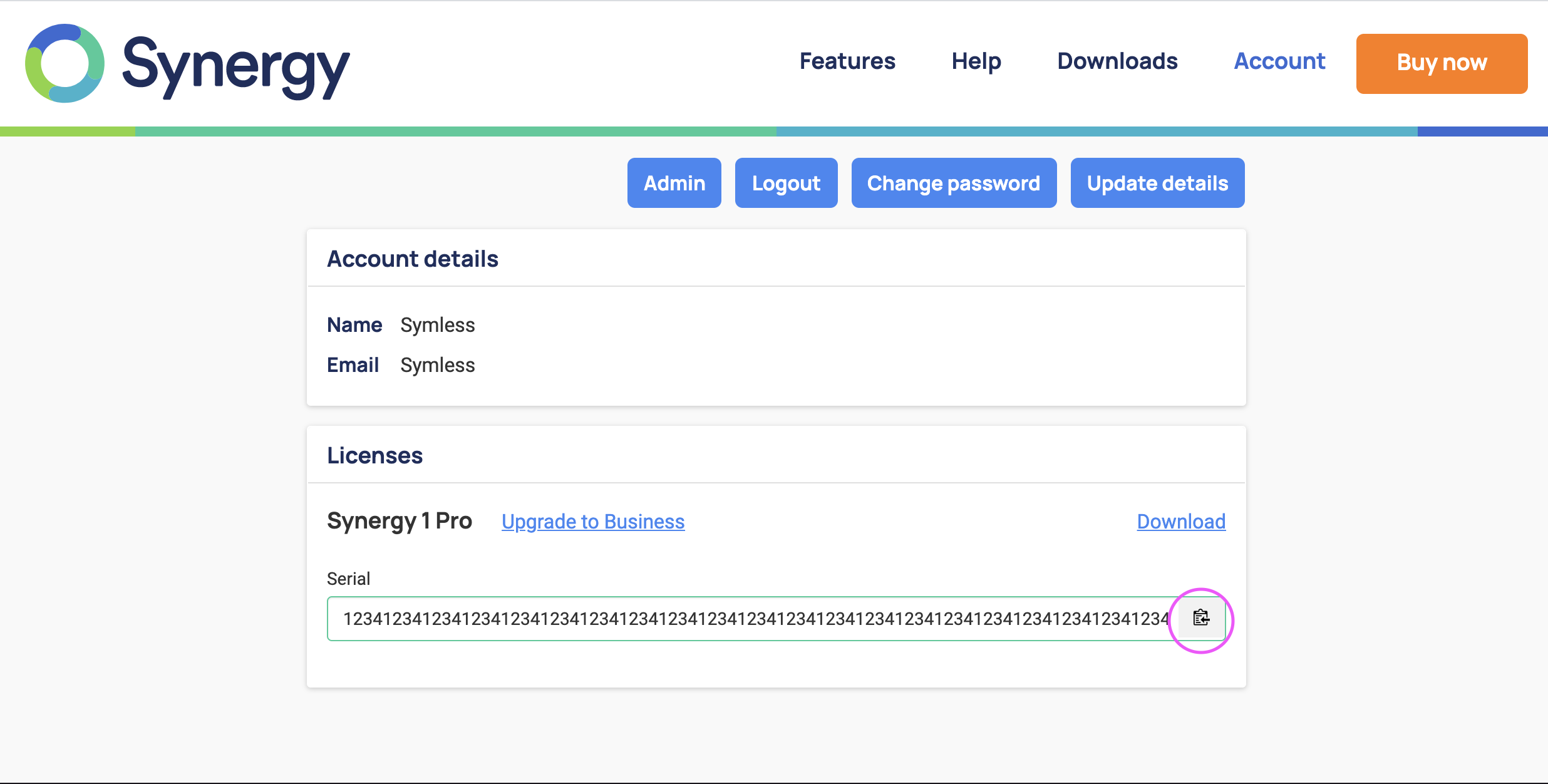Open Update details
The width and height of the screenshot is (1548, 784).
tap(1157, 183)
